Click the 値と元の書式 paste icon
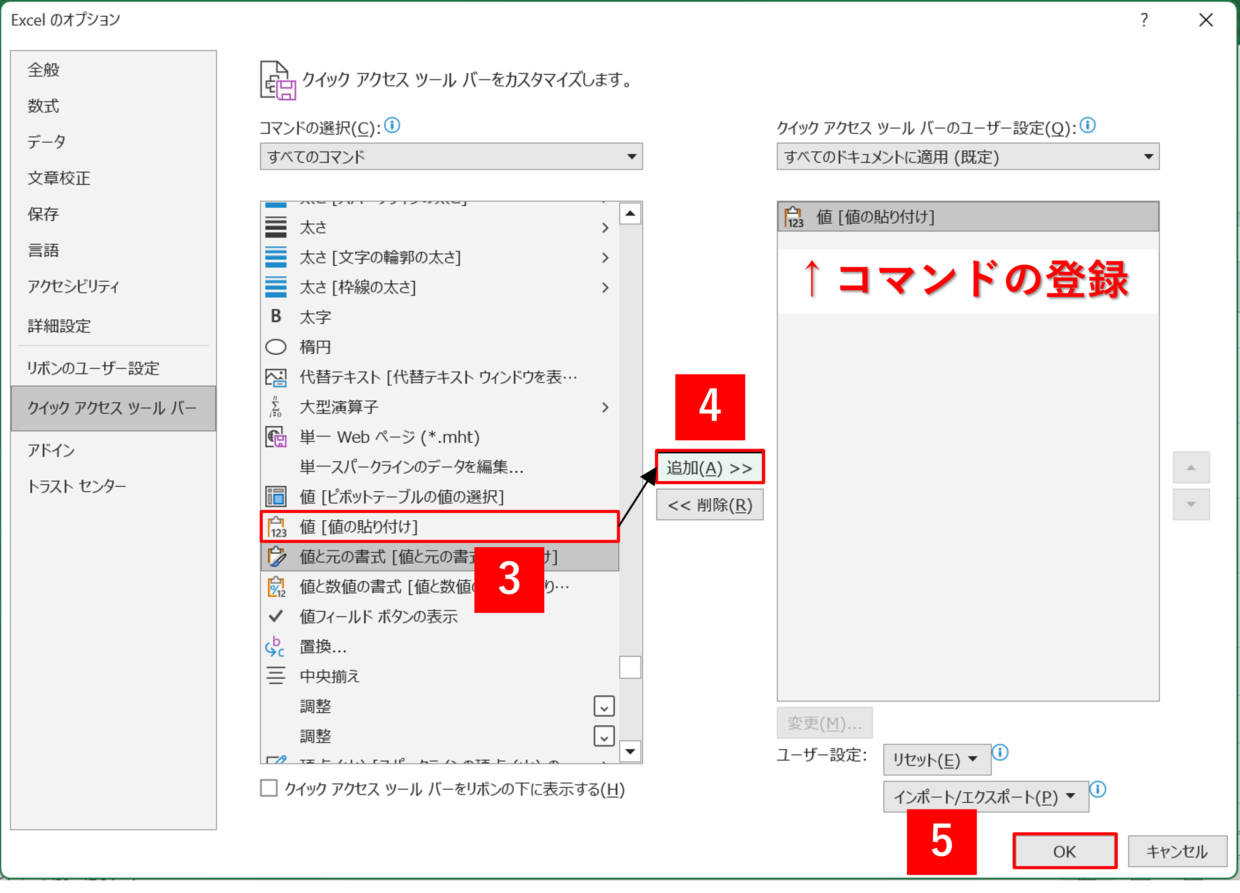 [x=275, y=556]
